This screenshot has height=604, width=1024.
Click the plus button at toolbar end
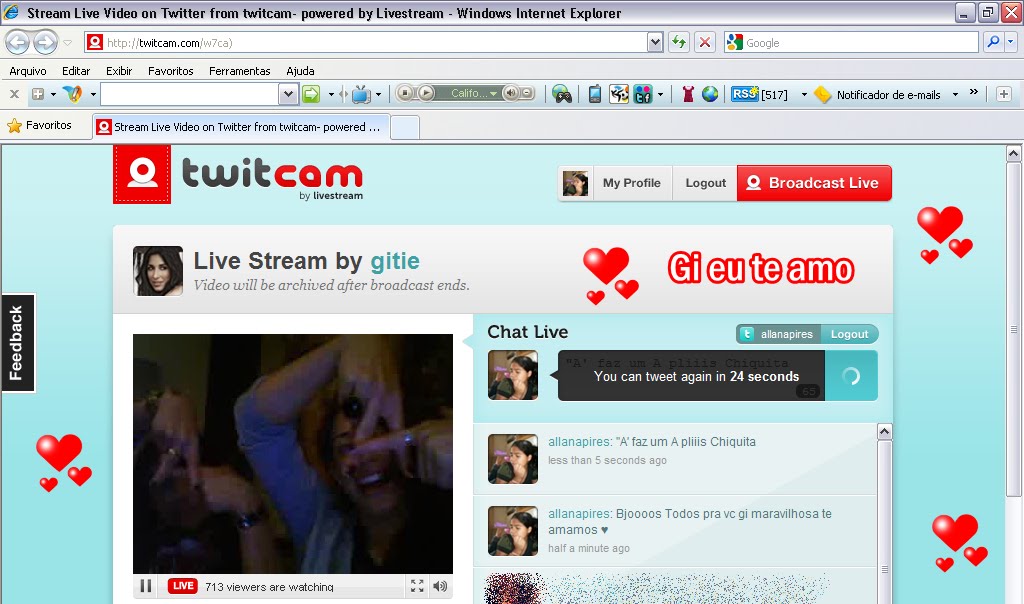point(1004,94)
